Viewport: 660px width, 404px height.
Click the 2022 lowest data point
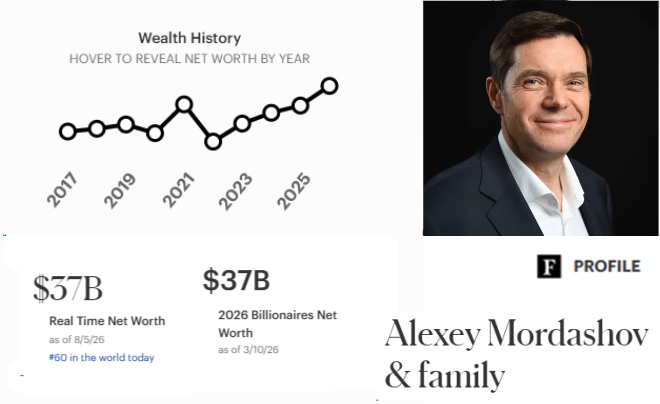pos(213,142)
